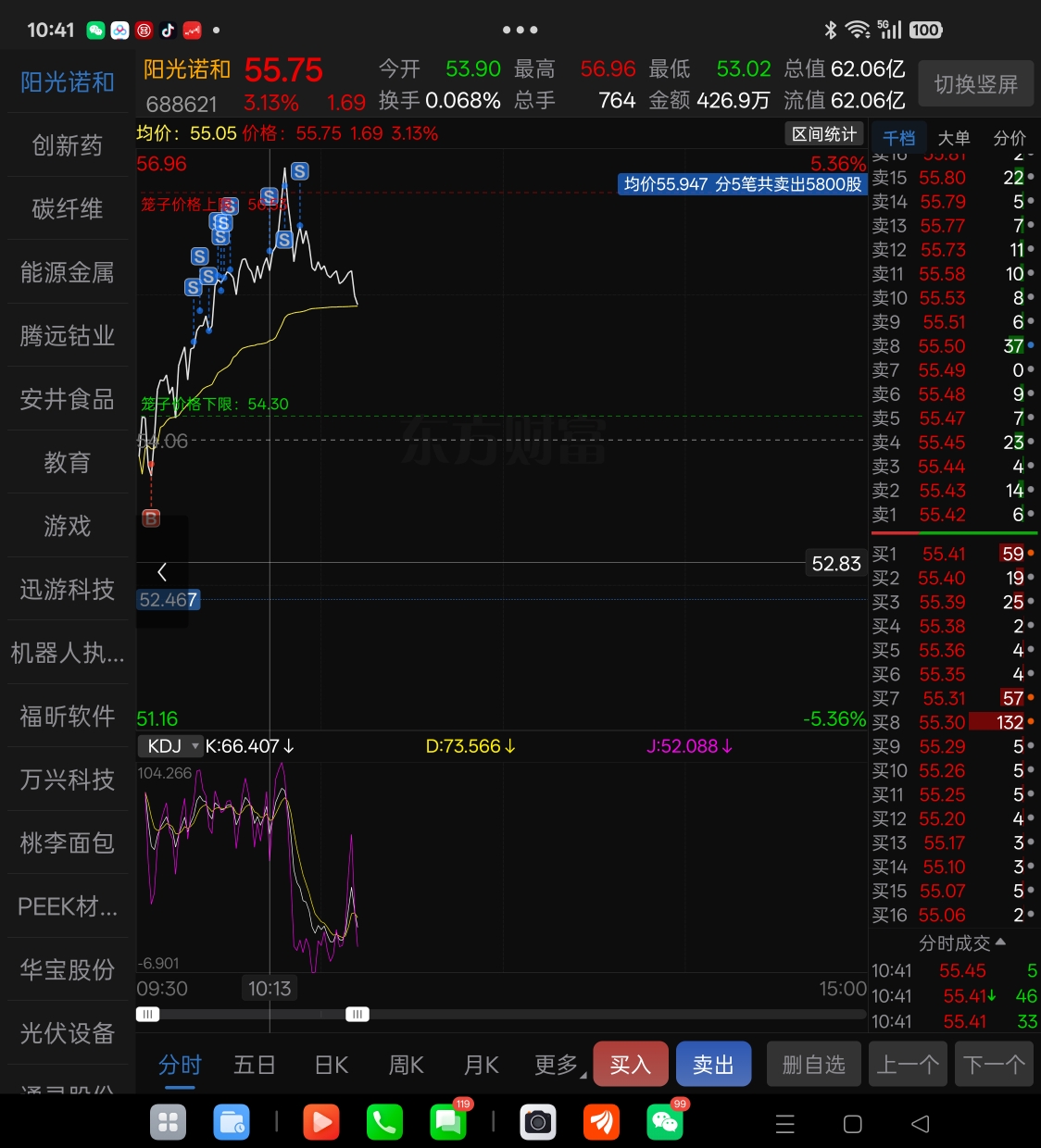Switch to the 五日 chart tab
Viewport: 1041px width, 1148px height.
(x=255, y=1065)
